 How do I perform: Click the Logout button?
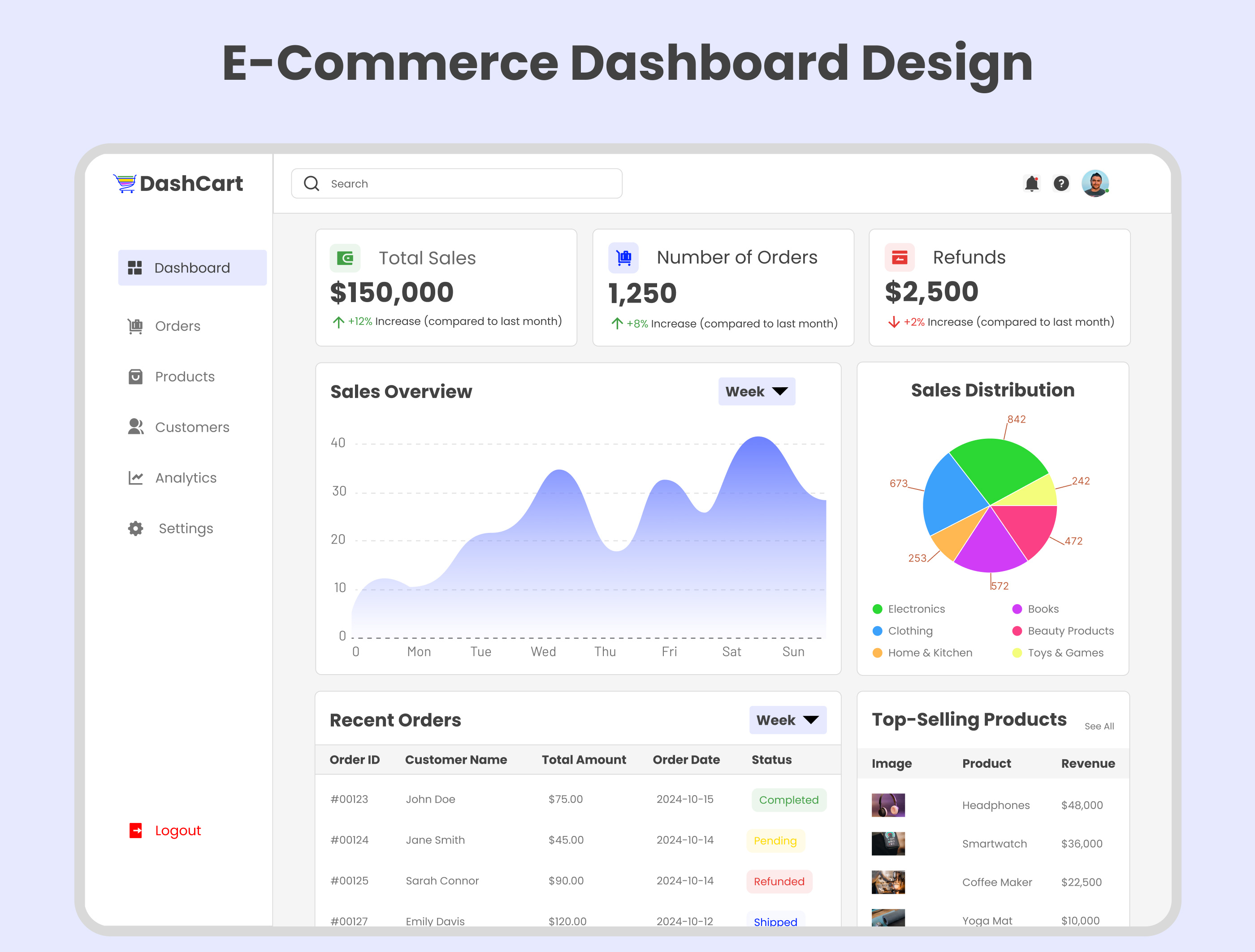point(164,830)
